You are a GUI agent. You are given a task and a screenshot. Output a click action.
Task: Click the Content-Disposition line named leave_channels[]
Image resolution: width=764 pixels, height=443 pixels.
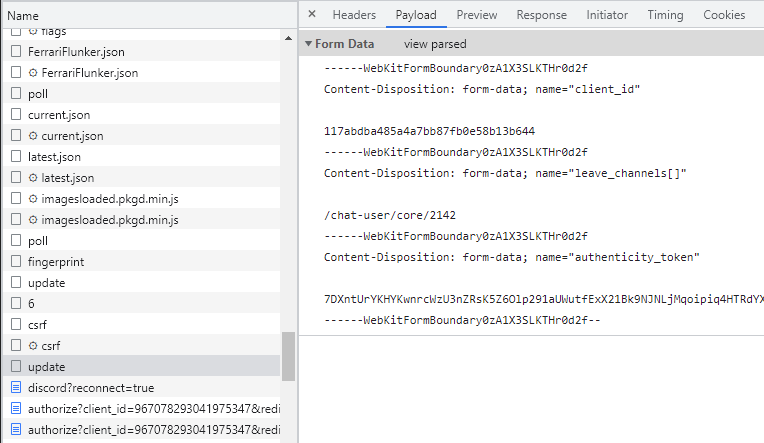tap(505, 173)
